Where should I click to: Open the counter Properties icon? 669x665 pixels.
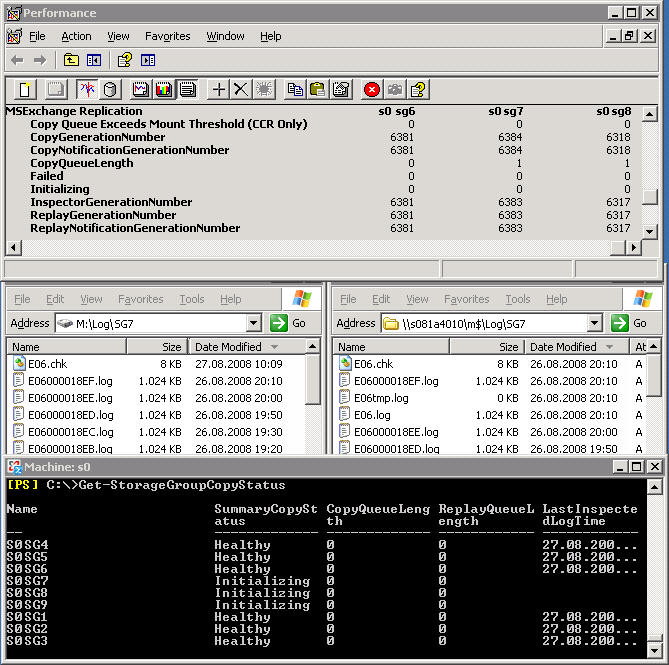[x=341, y=90]
